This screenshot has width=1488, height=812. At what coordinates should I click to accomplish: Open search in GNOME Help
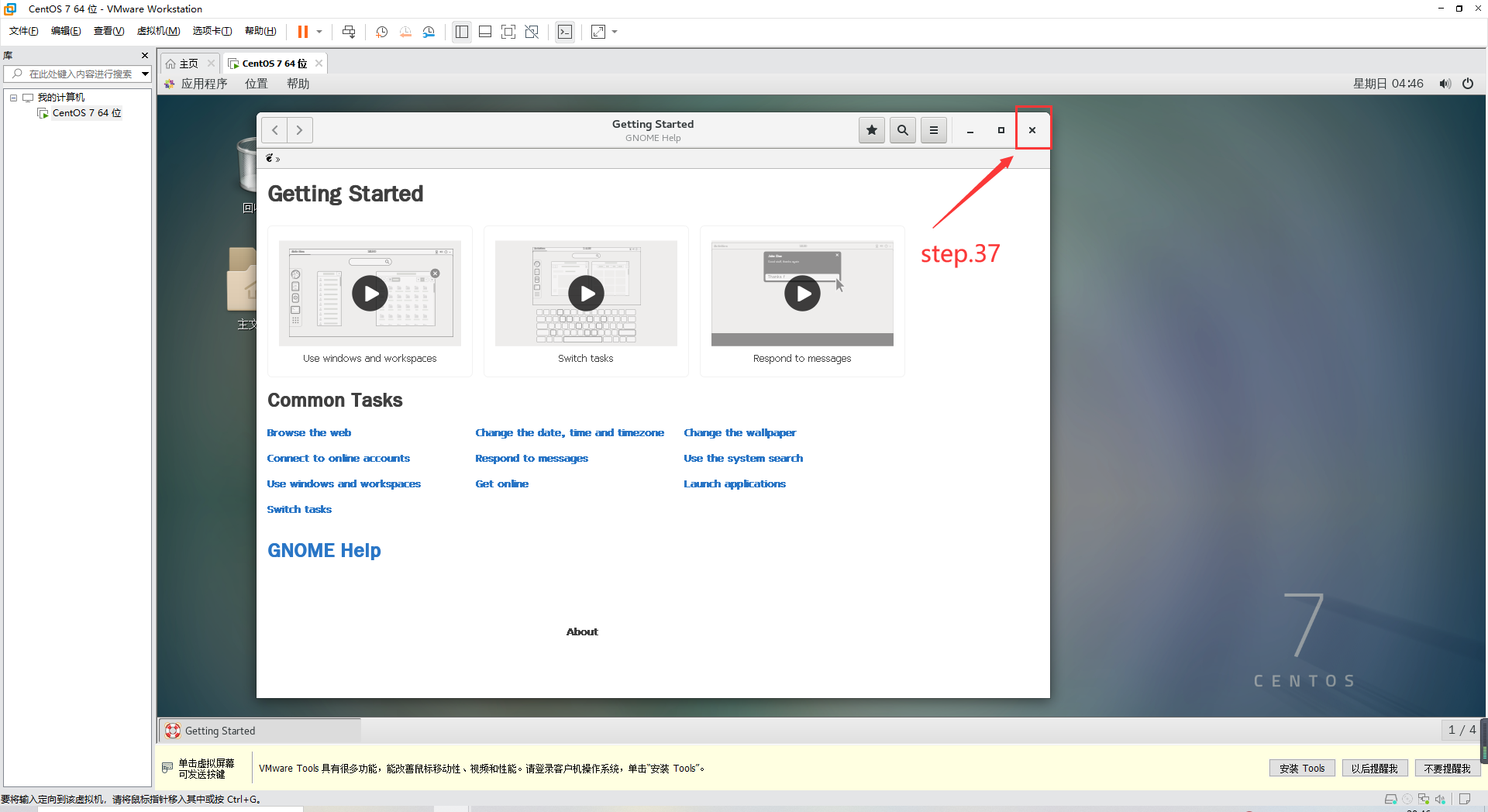click(903, 130)
